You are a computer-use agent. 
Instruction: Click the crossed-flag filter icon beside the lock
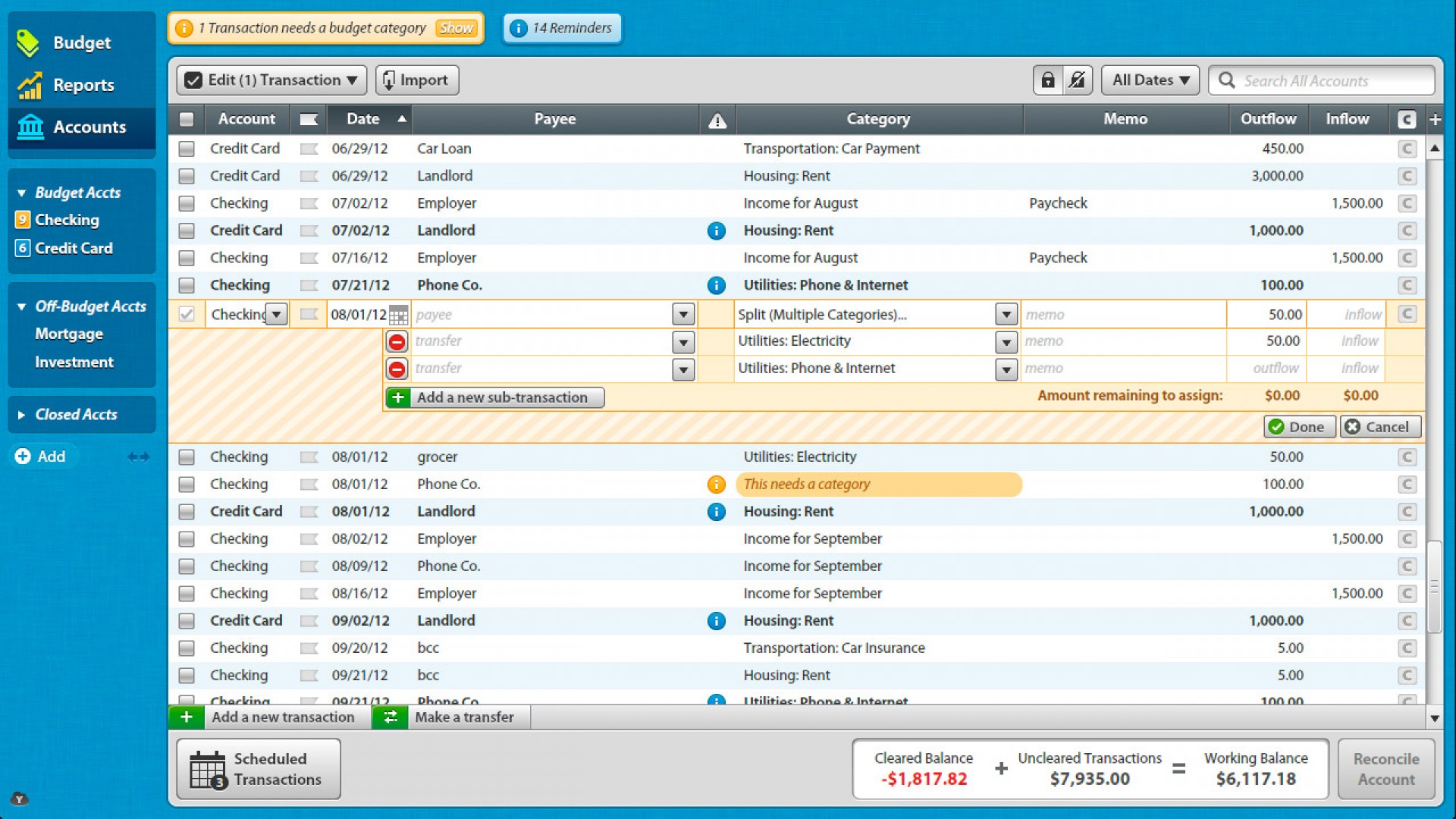click(1079, 80)
